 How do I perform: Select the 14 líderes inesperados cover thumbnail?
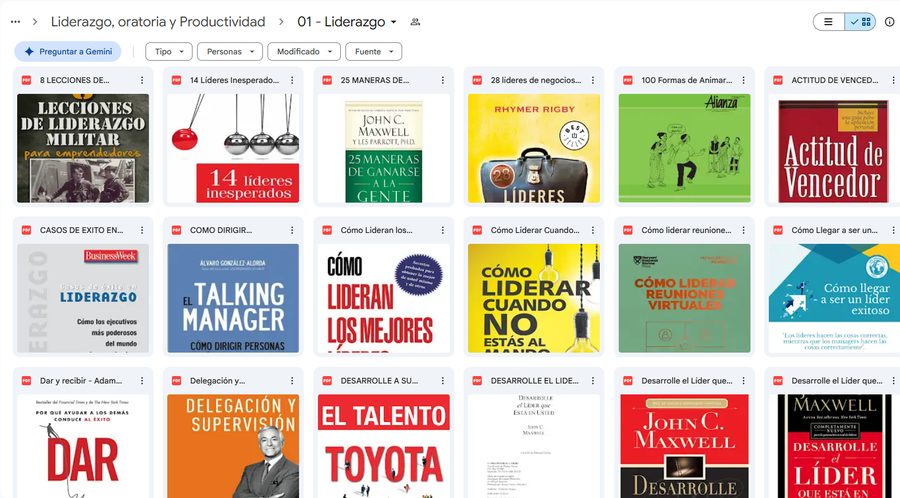pyautogui.click(x=233, y=148)
